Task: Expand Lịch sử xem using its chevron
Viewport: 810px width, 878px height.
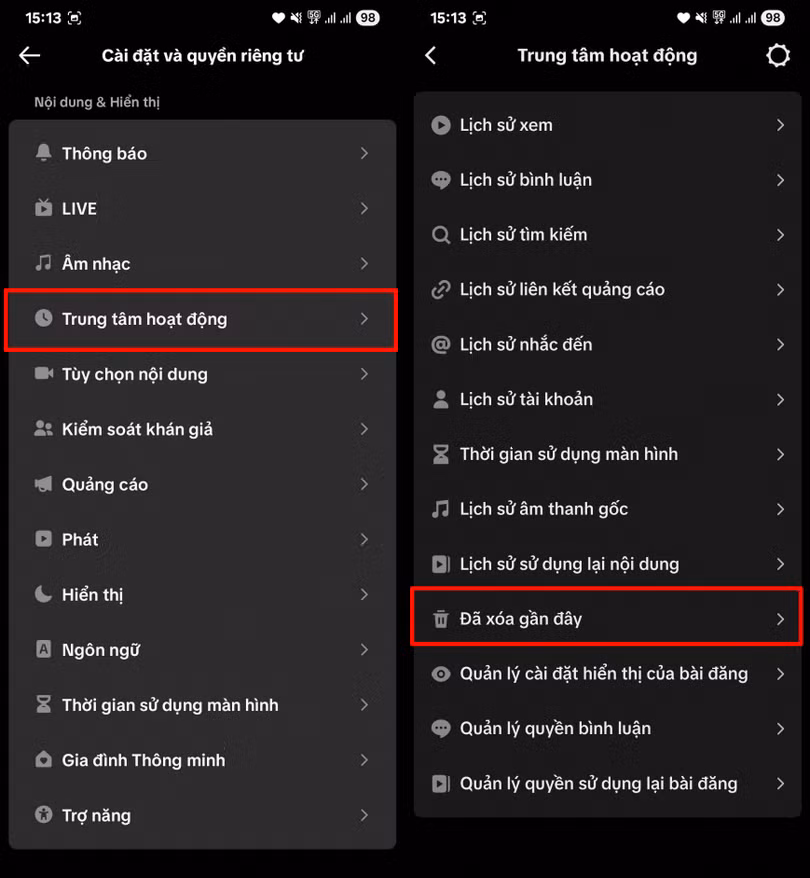Action: pos(780,125)
